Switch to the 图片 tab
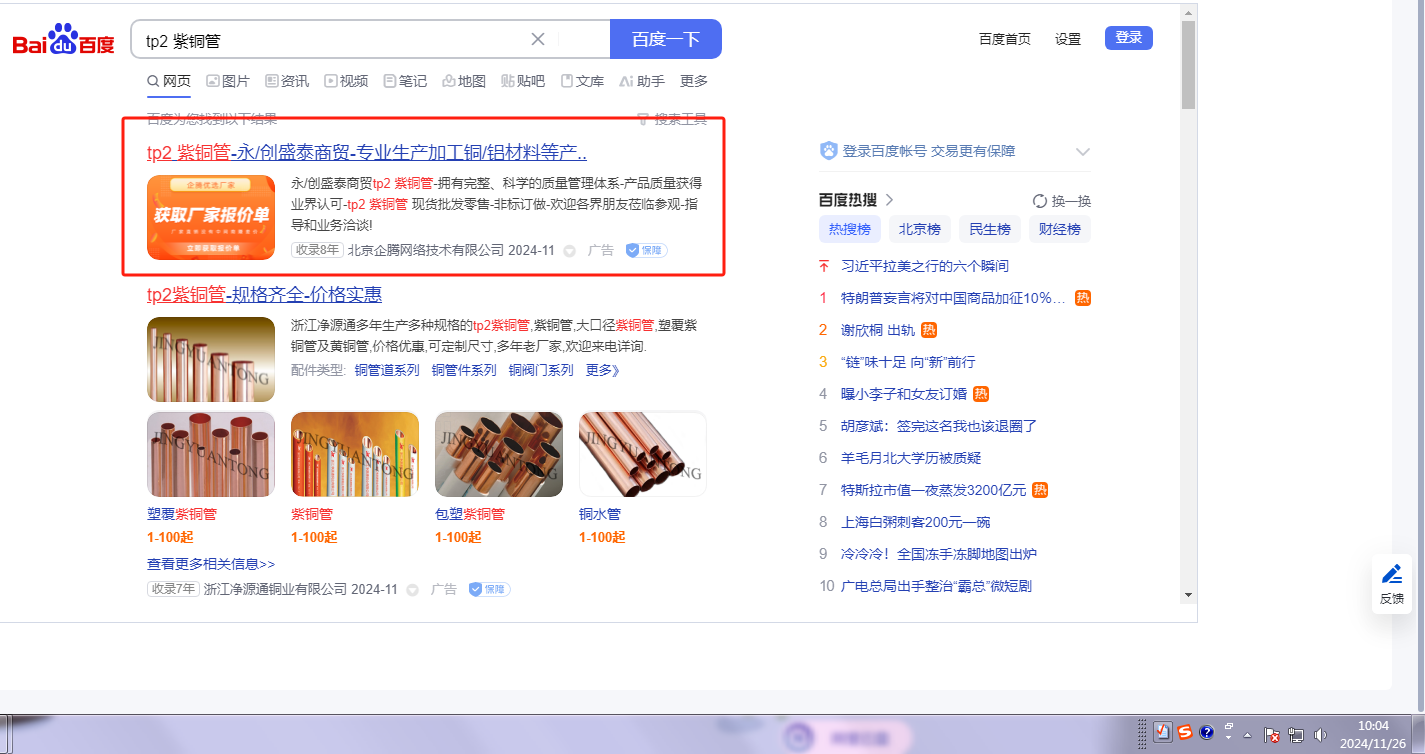1425x754 pixels. click(x=228, y=81)
